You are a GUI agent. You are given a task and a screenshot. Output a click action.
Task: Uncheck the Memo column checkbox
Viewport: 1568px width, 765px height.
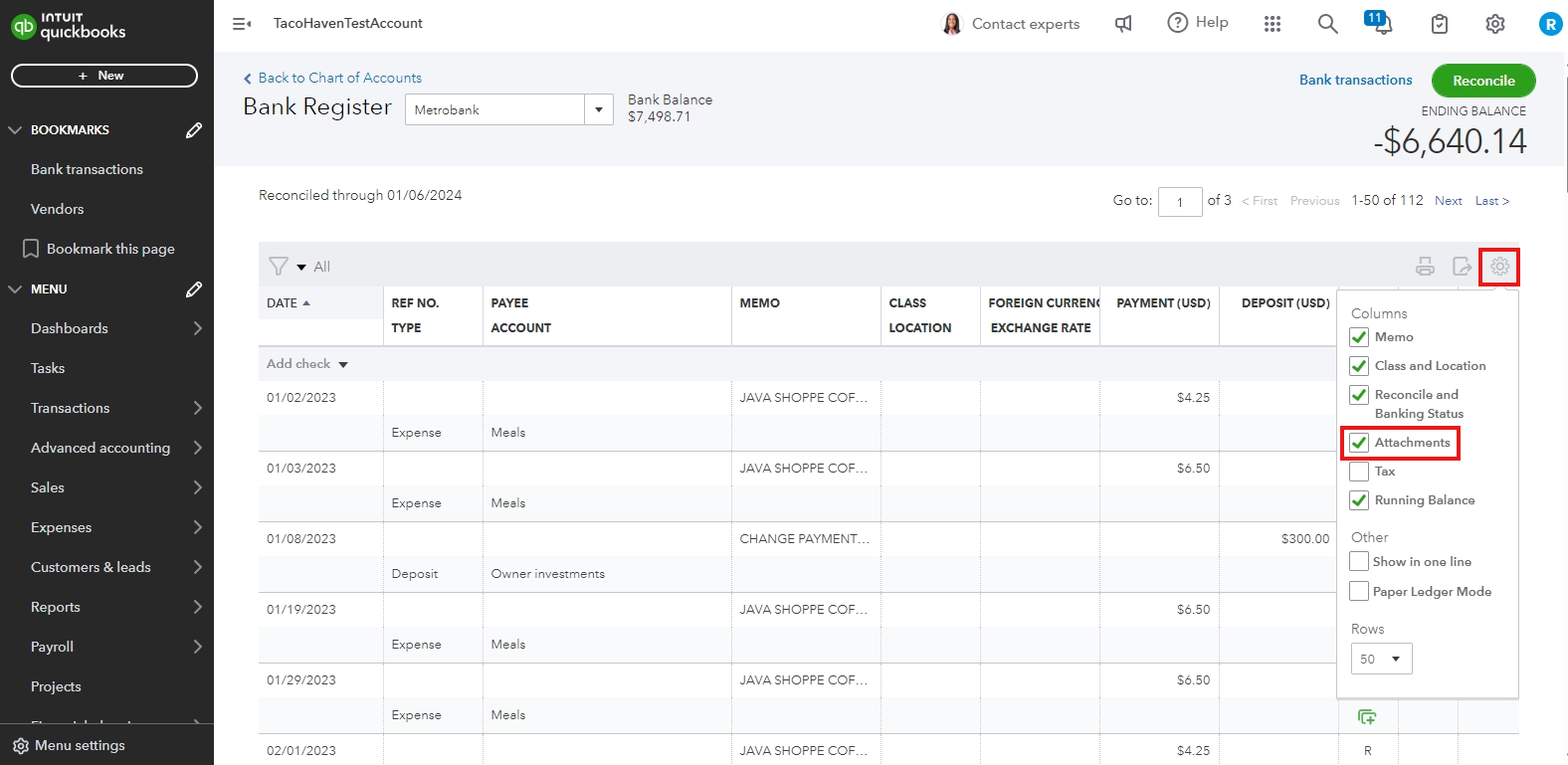(1359, 337)
